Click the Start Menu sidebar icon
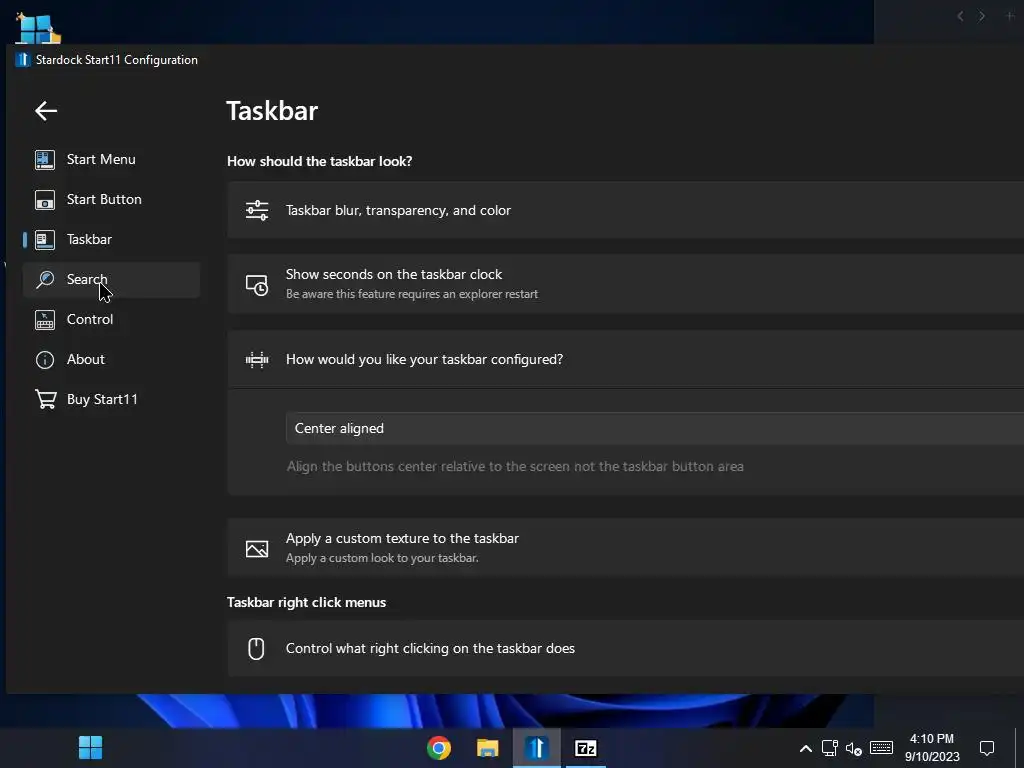Viewport: 1024px width, 768px height. click(45, 159)
